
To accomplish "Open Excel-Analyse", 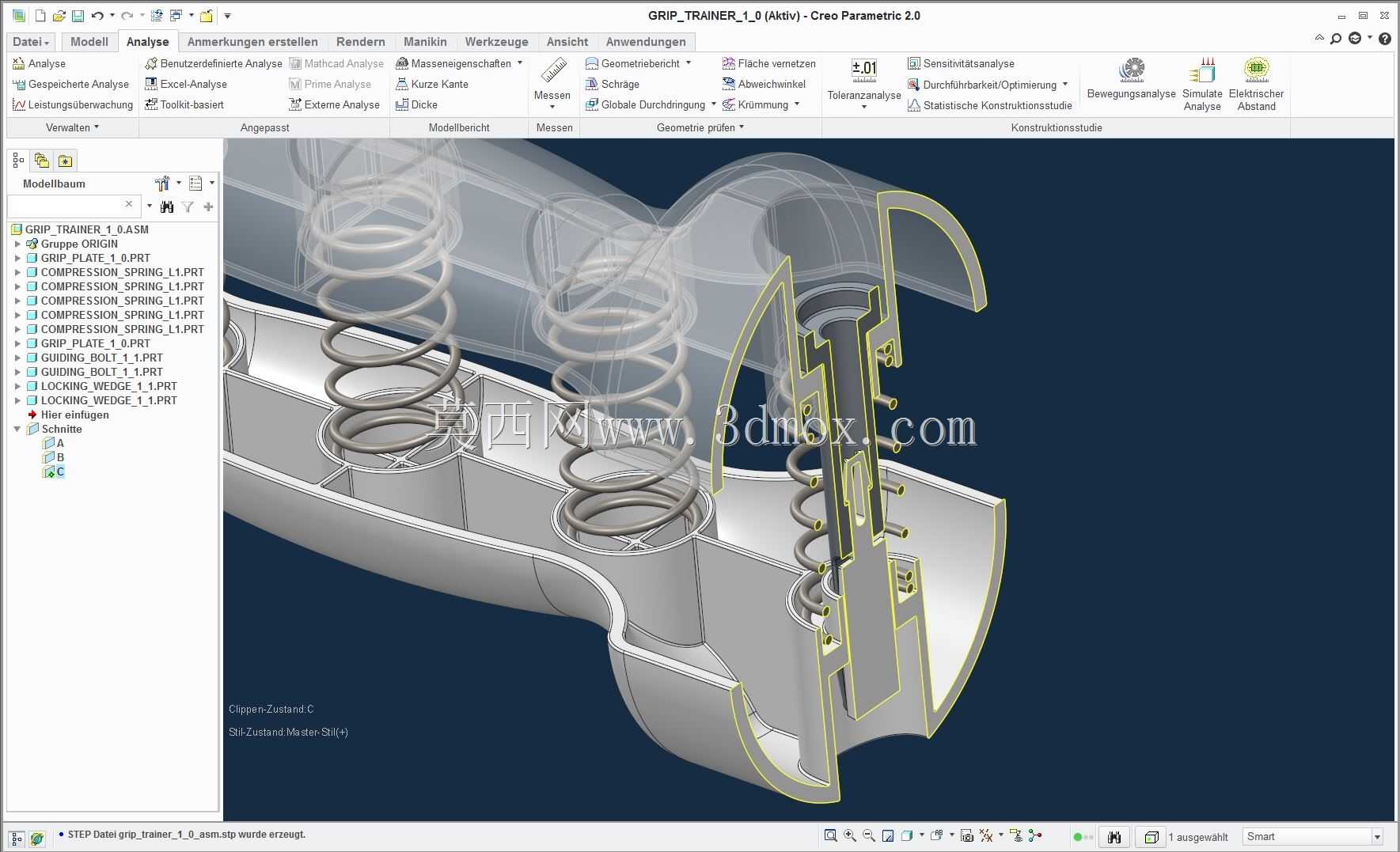I will tap(186, 84).
